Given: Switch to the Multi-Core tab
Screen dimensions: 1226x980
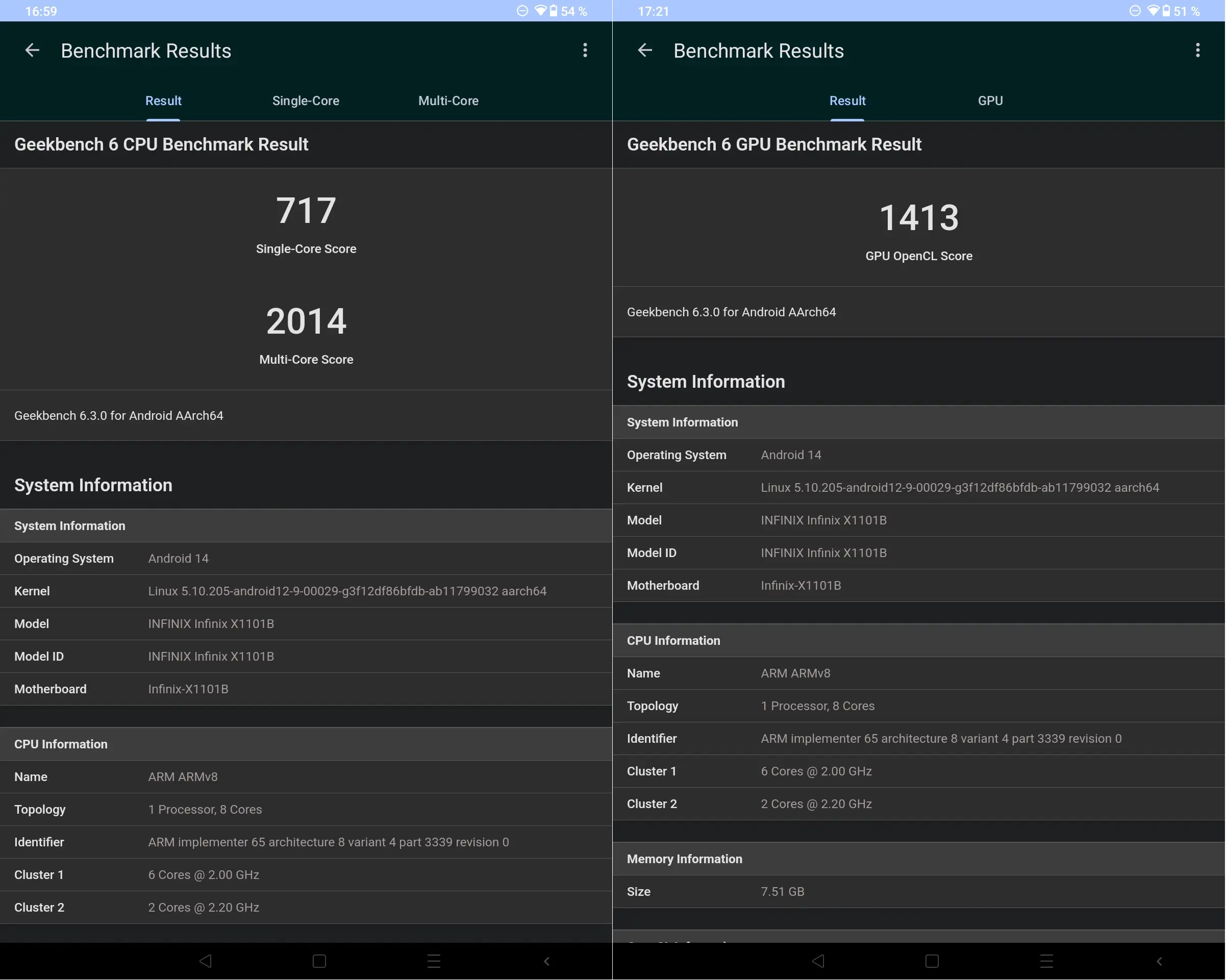Looking at the screenshot, I should (448, 100).
